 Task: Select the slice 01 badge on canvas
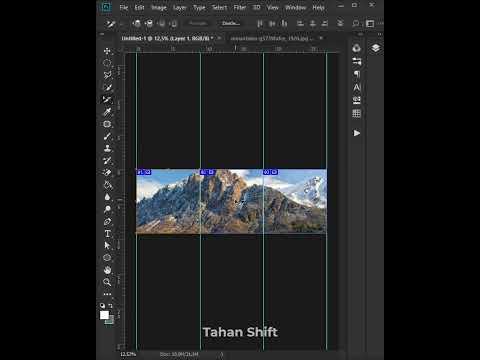[144, 172]
